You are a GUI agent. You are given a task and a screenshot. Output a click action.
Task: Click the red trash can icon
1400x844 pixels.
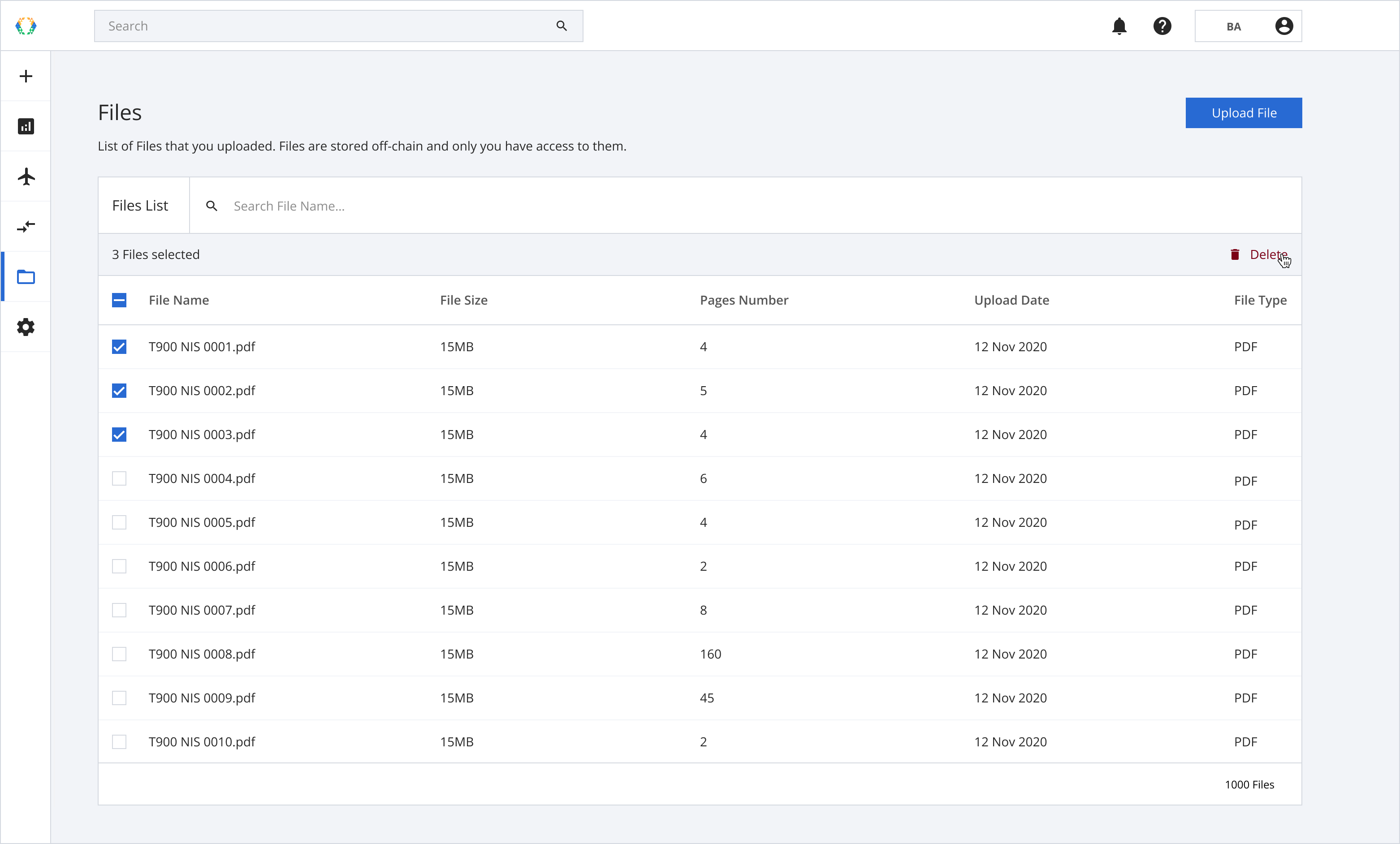point(1235,254)
